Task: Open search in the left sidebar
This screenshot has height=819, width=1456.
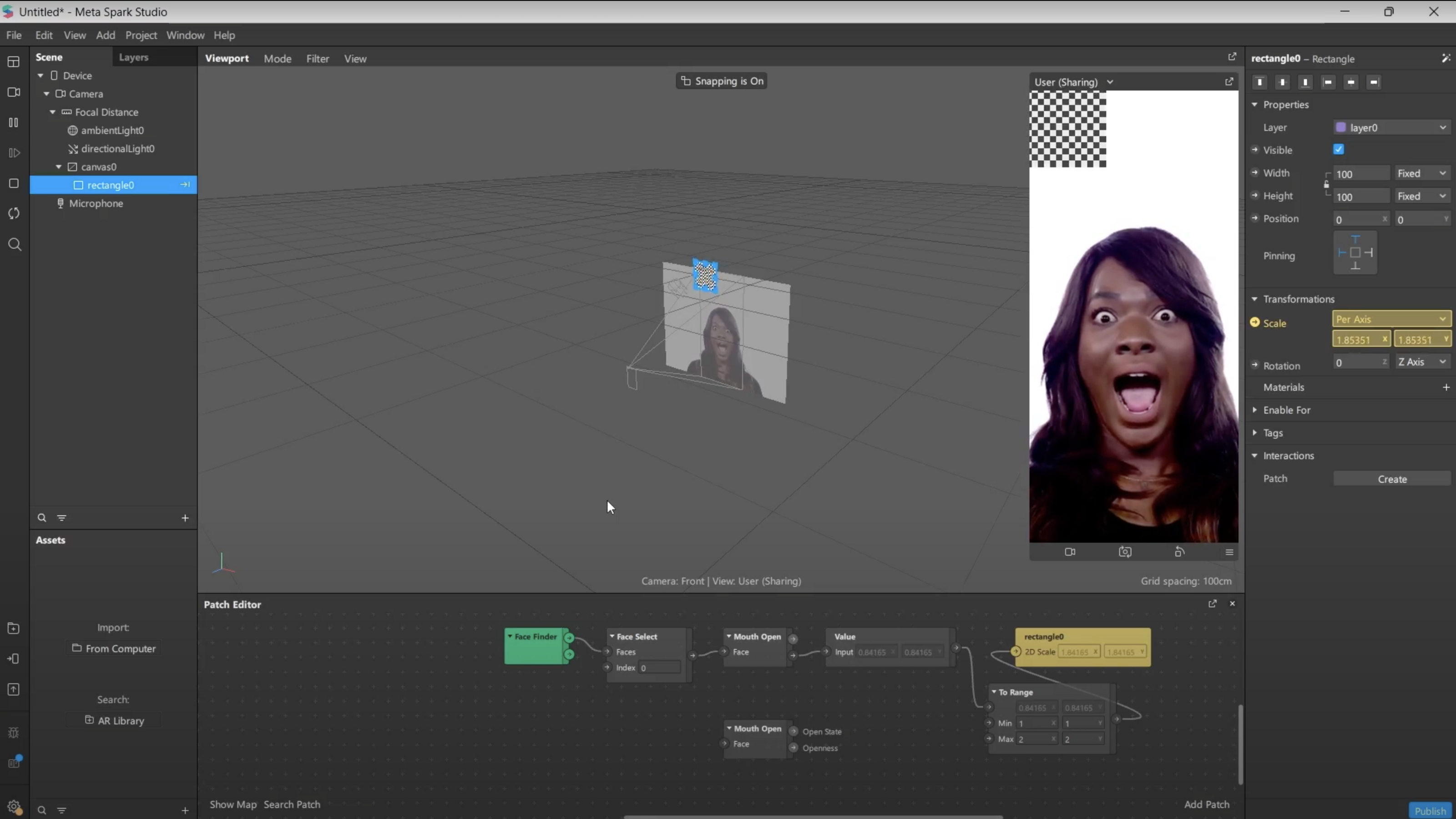Action: click(x=14, y=244)
